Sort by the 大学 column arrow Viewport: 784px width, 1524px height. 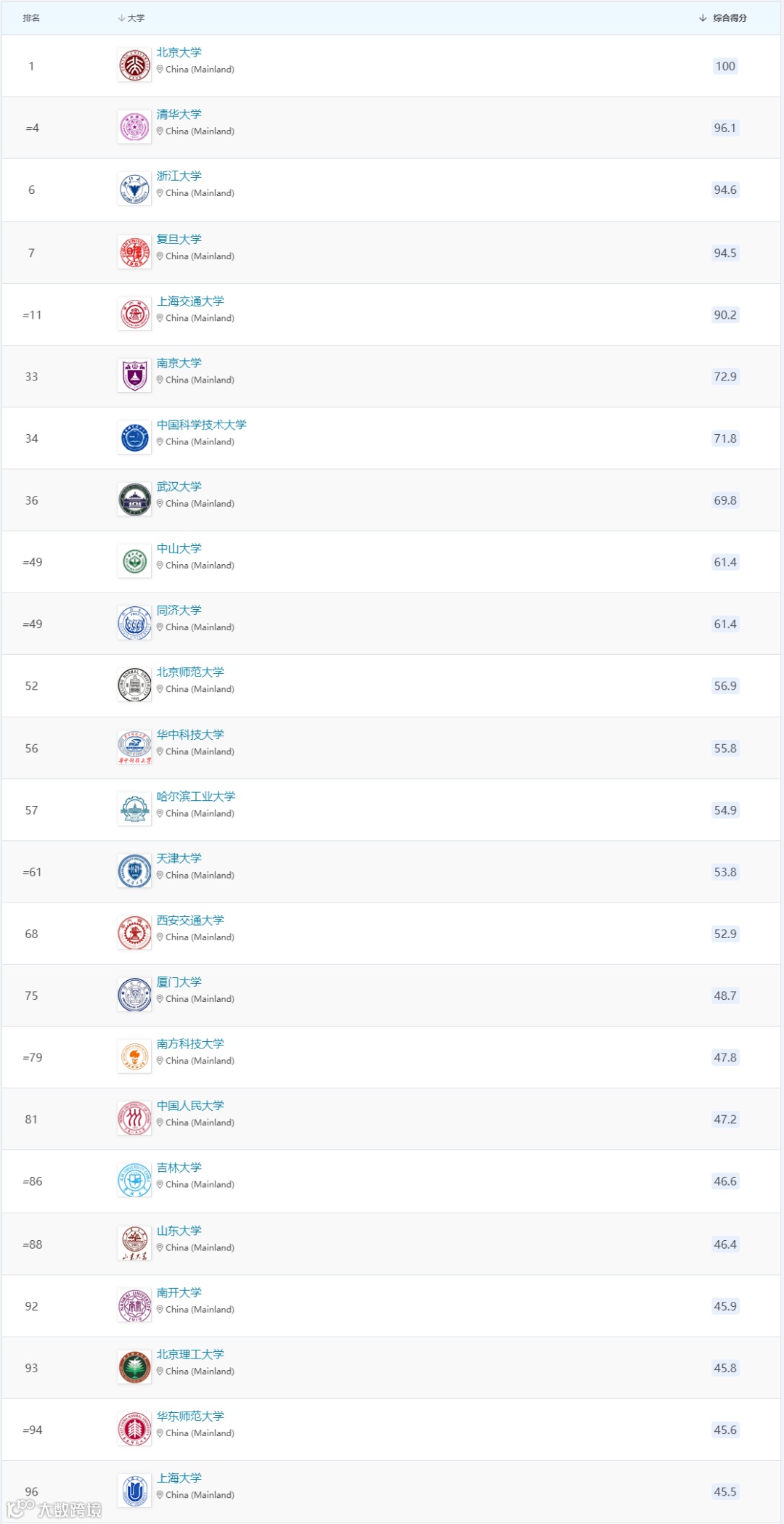122,18
